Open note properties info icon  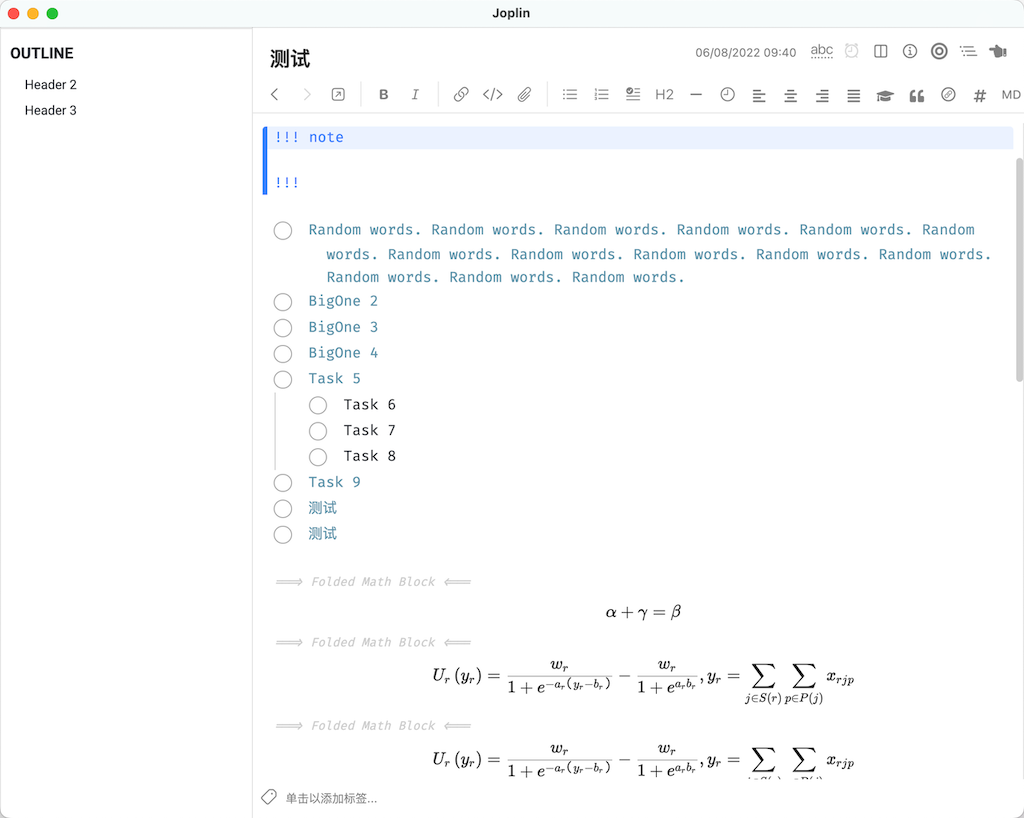click(910, 51)
